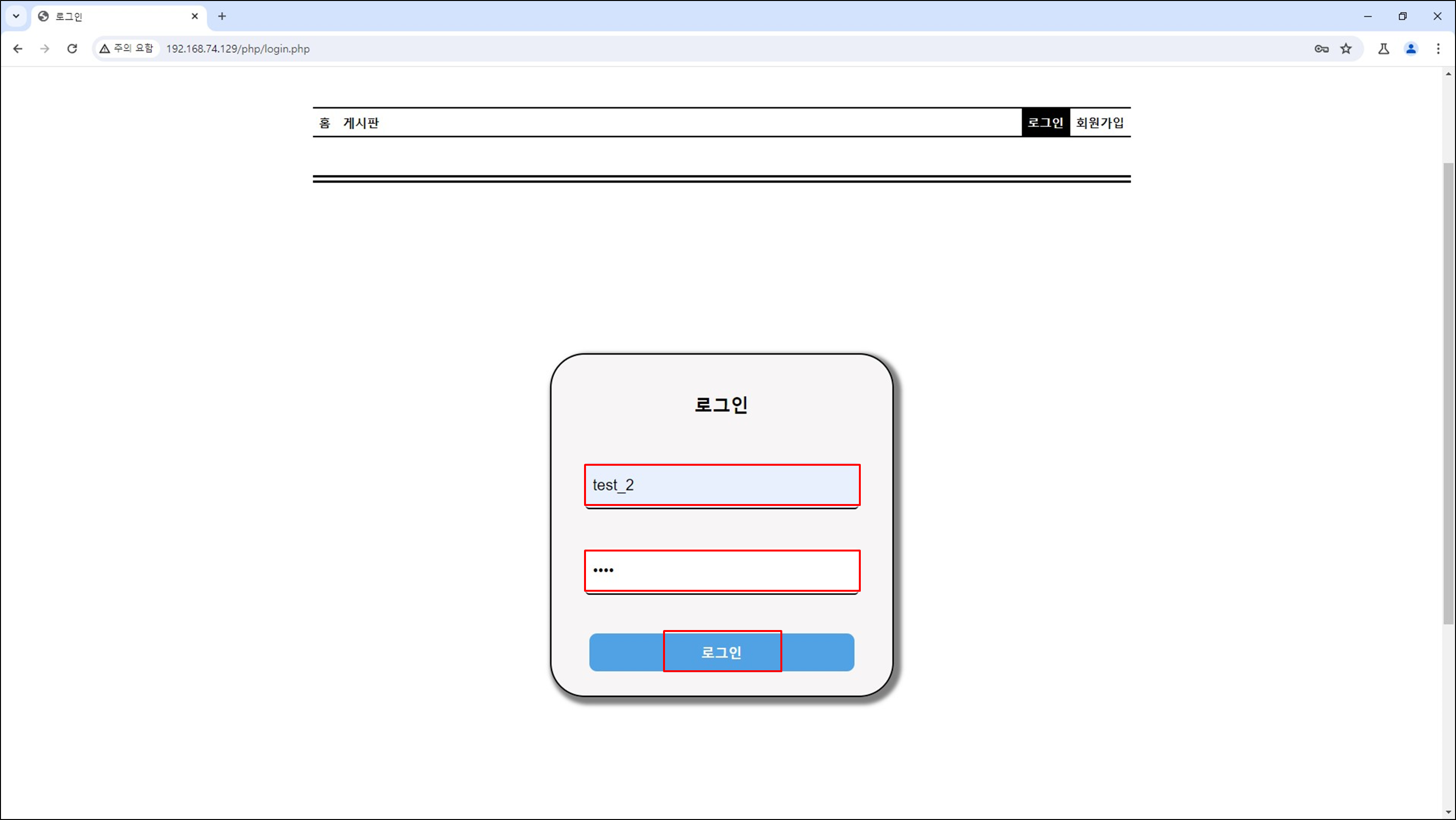1456x820 pixels.
Task: Open the saved passwords key icon
Action: (1321, 48)
